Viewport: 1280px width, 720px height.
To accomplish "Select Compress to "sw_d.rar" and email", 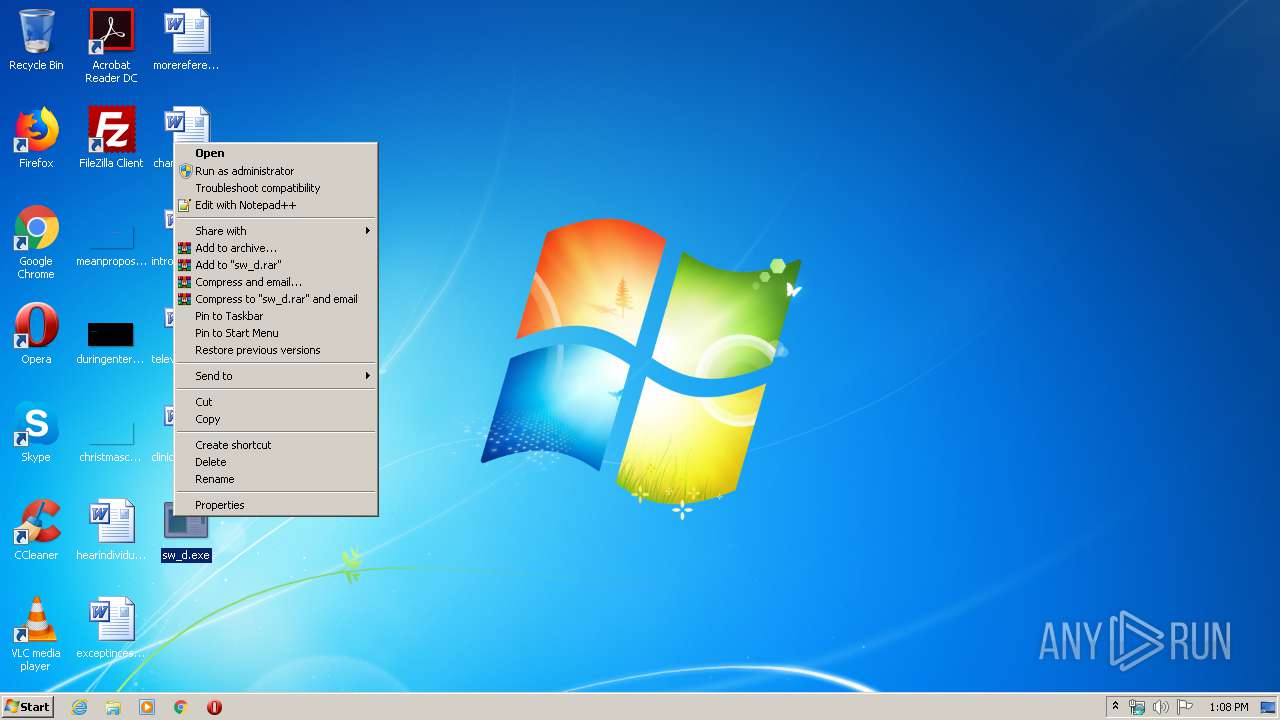I will 276,299.
